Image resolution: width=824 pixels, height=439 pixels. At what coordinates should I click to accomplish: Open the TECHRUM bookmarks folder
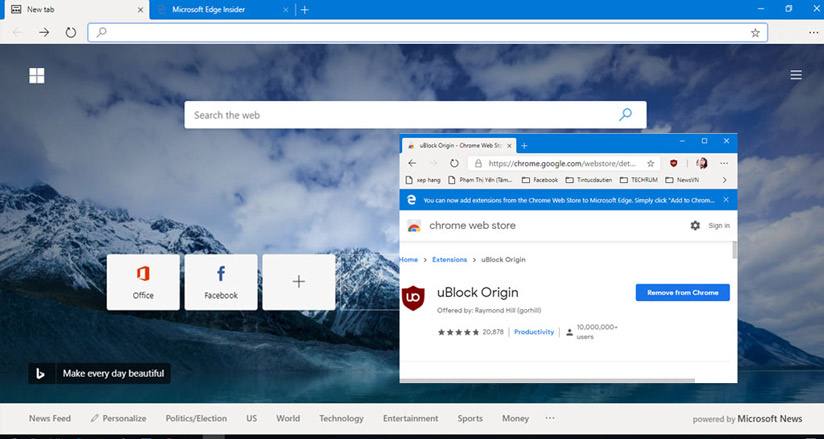tap(638, 180)
